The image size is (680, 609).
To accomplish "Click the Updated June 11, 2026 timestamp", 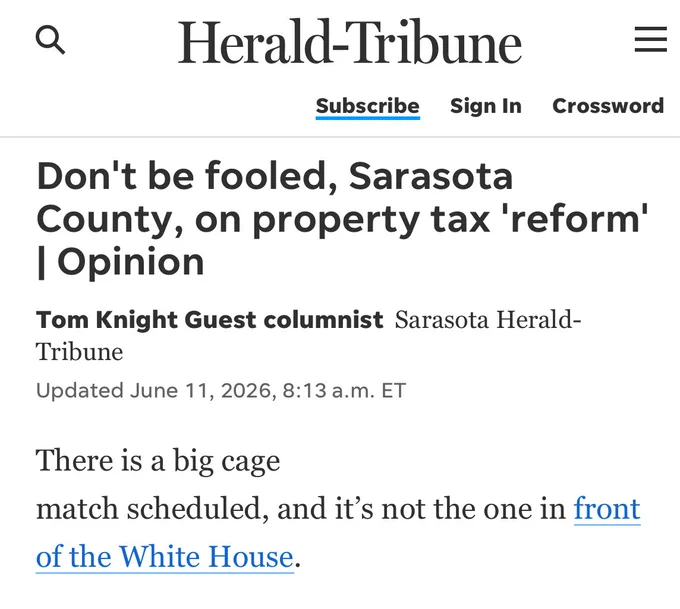I will [x=221, y=390].
